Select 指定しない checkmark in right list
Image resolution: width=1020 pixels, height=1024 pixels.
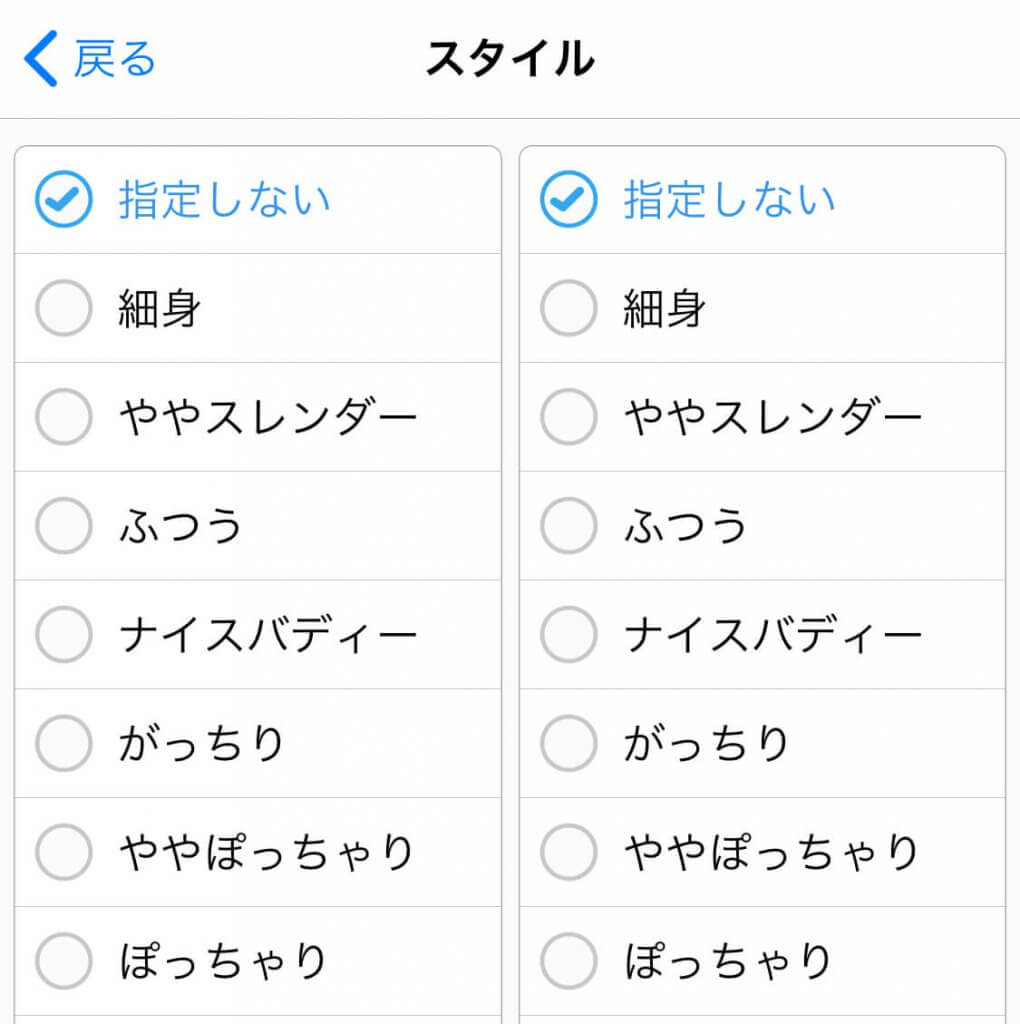point(569,200)
